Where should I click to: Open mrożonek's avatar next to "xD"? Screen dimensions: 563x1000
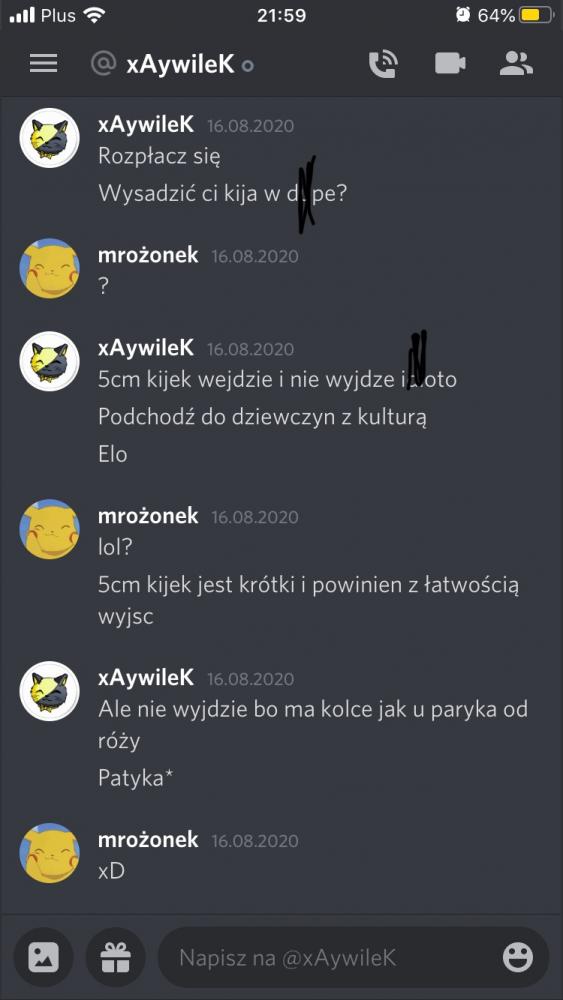click(x=49, y=853)
